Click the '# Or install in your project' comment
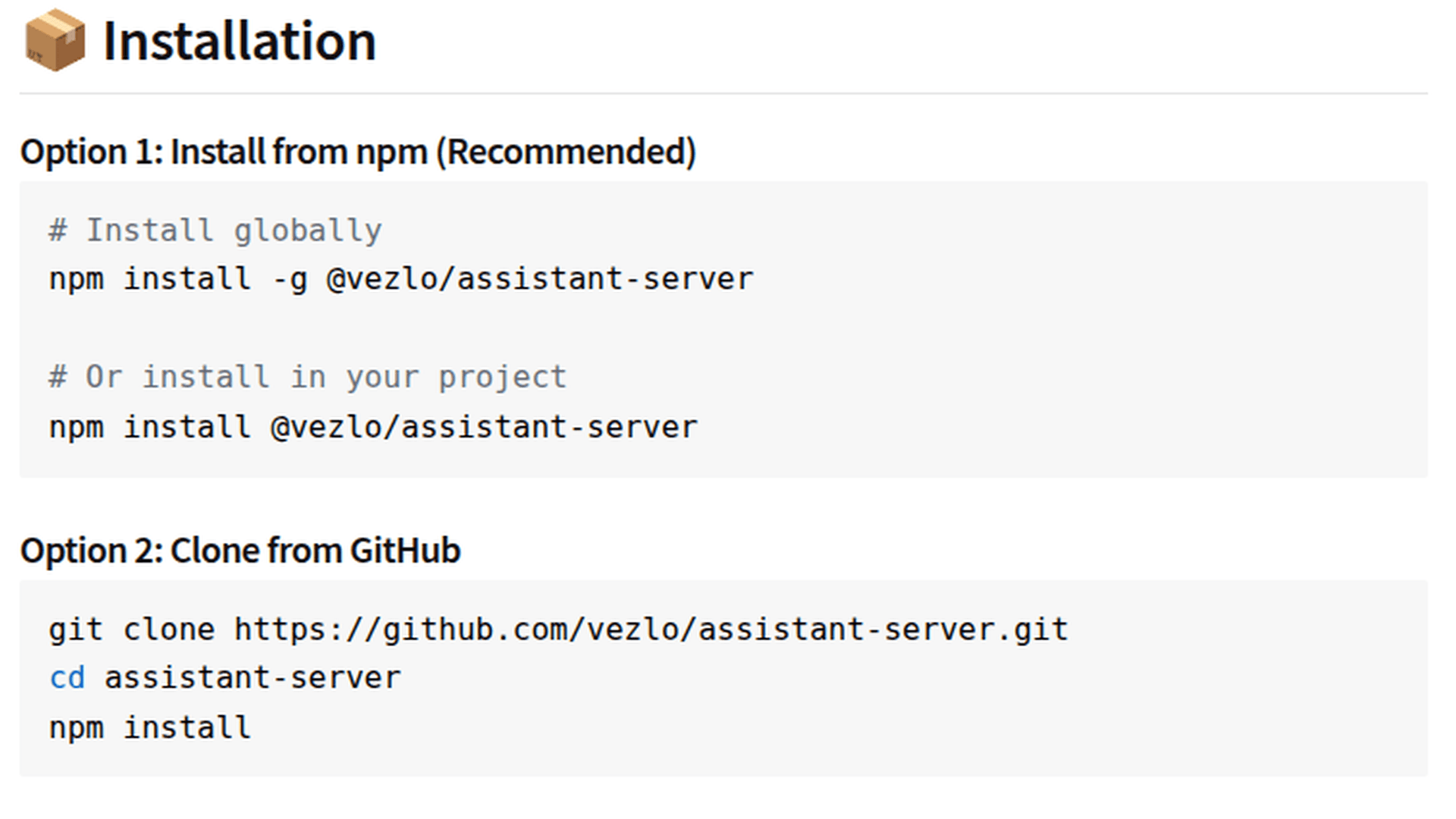 (308, 377)
